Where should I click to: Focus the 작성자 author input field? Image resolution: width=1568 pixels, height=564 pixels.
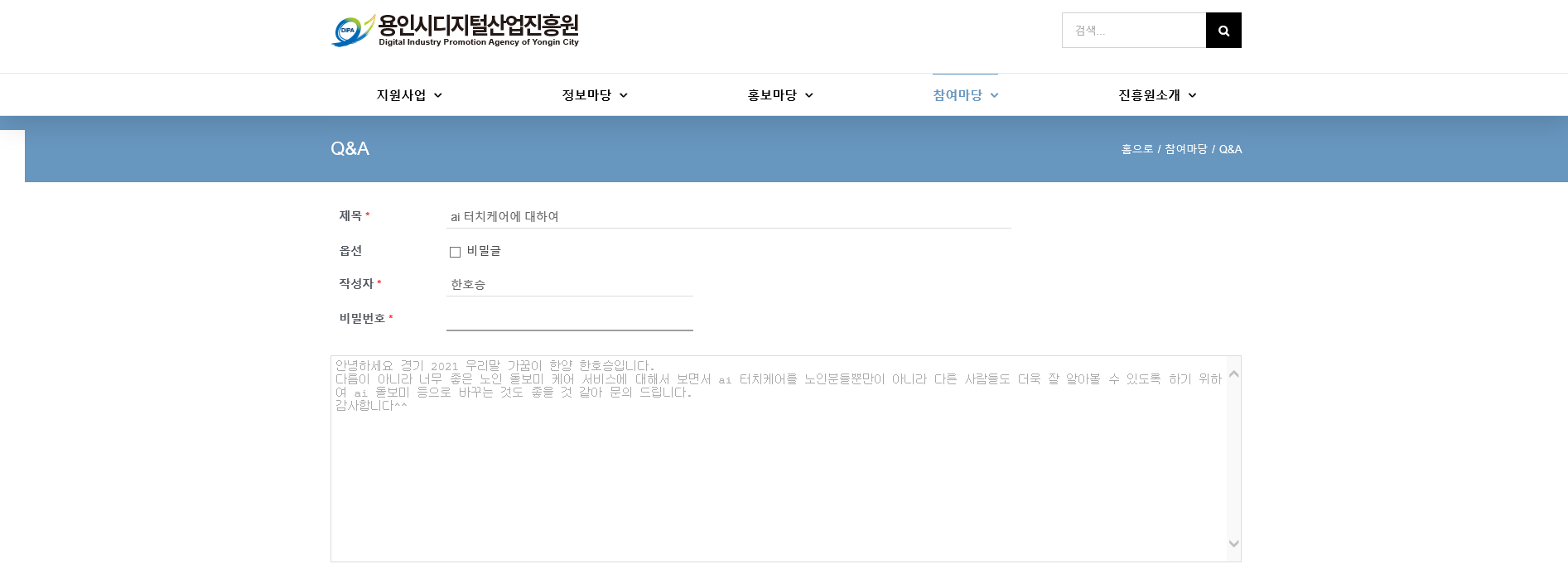tap(569, 285)
